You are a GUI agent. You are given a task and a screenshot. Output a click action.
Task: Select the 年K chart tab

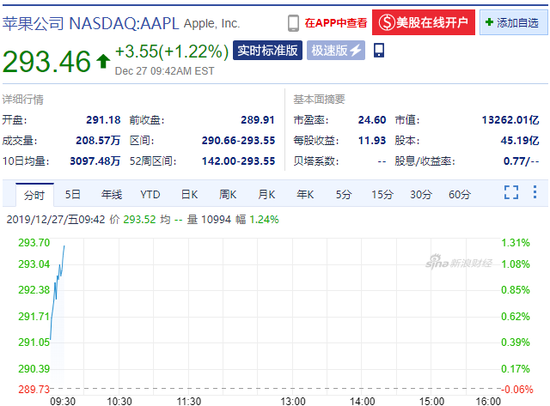pos(305,194)
